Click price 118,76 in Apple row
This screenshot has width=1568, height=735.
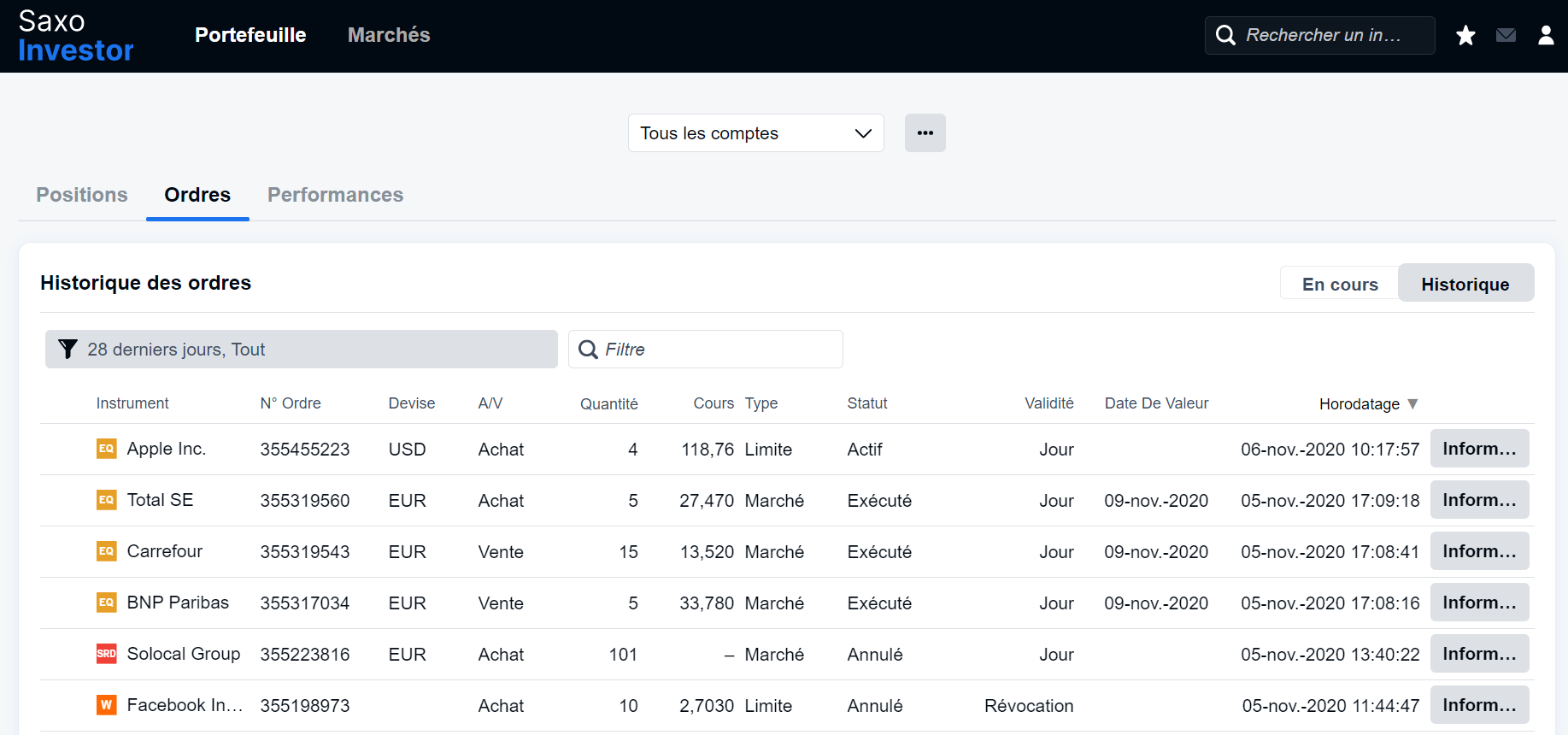coord(708,450)
